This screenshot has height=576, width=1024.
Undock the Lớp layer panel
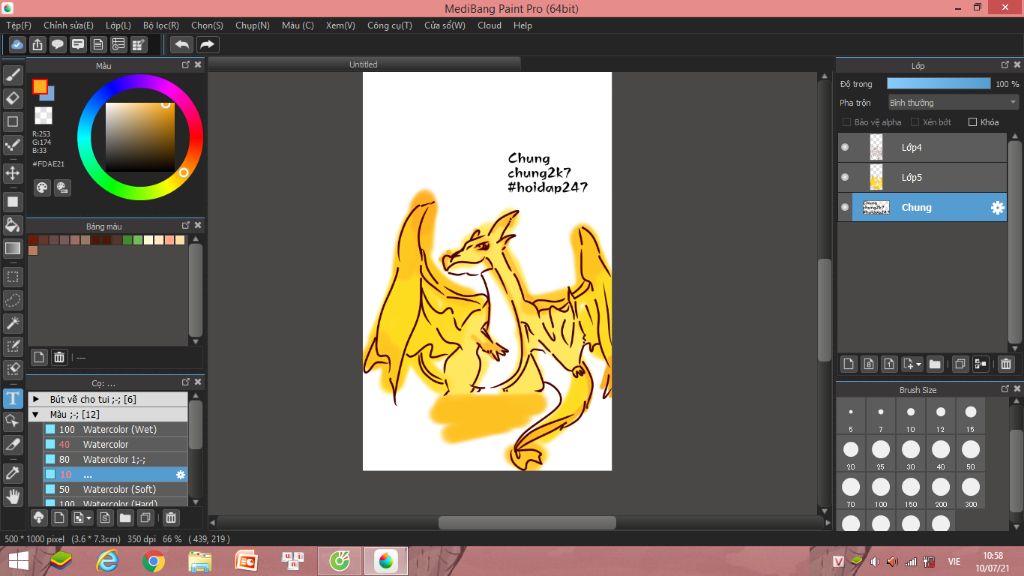pos(1004,65)
